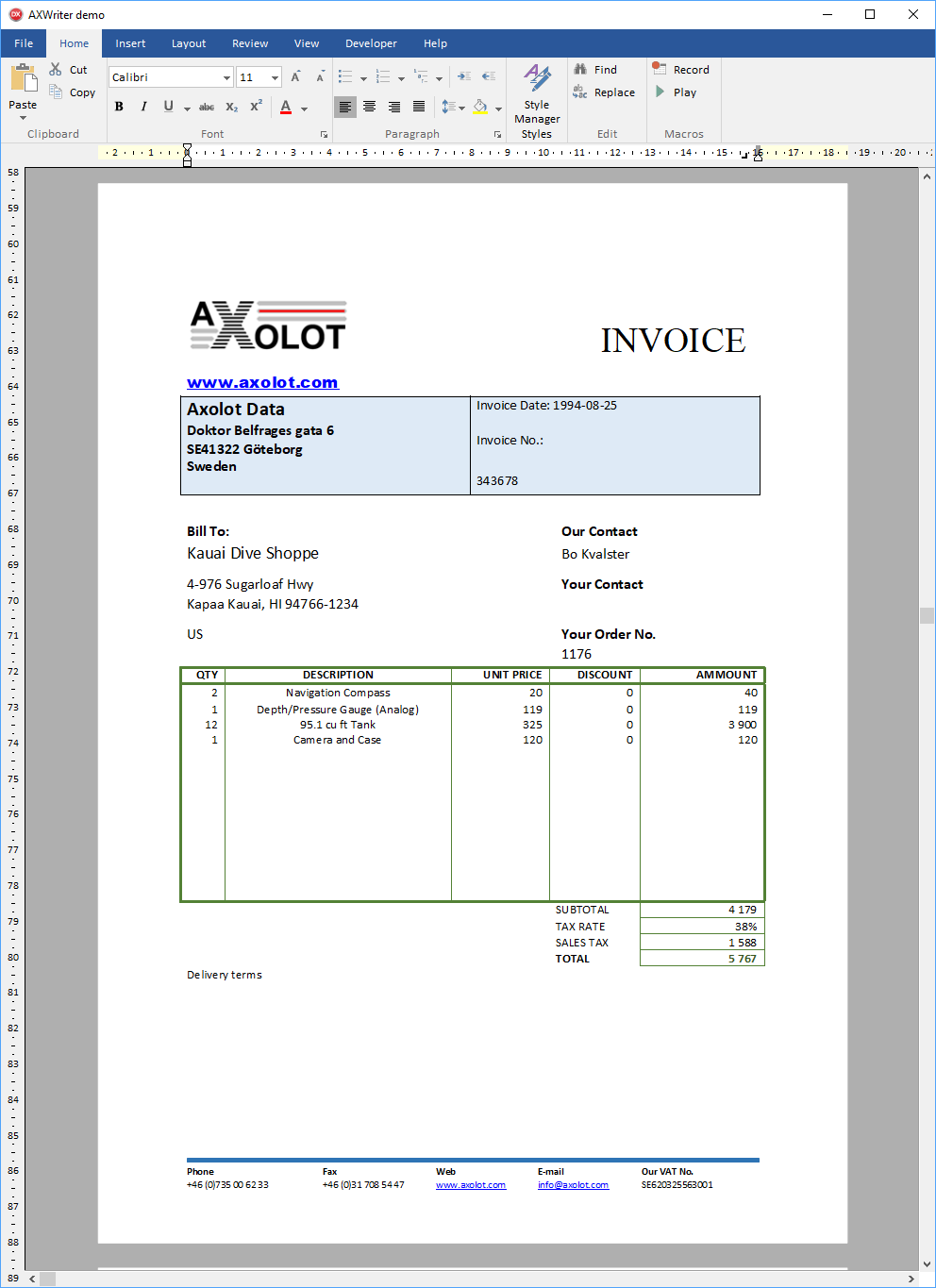Select the Home tab

(74, 43)
